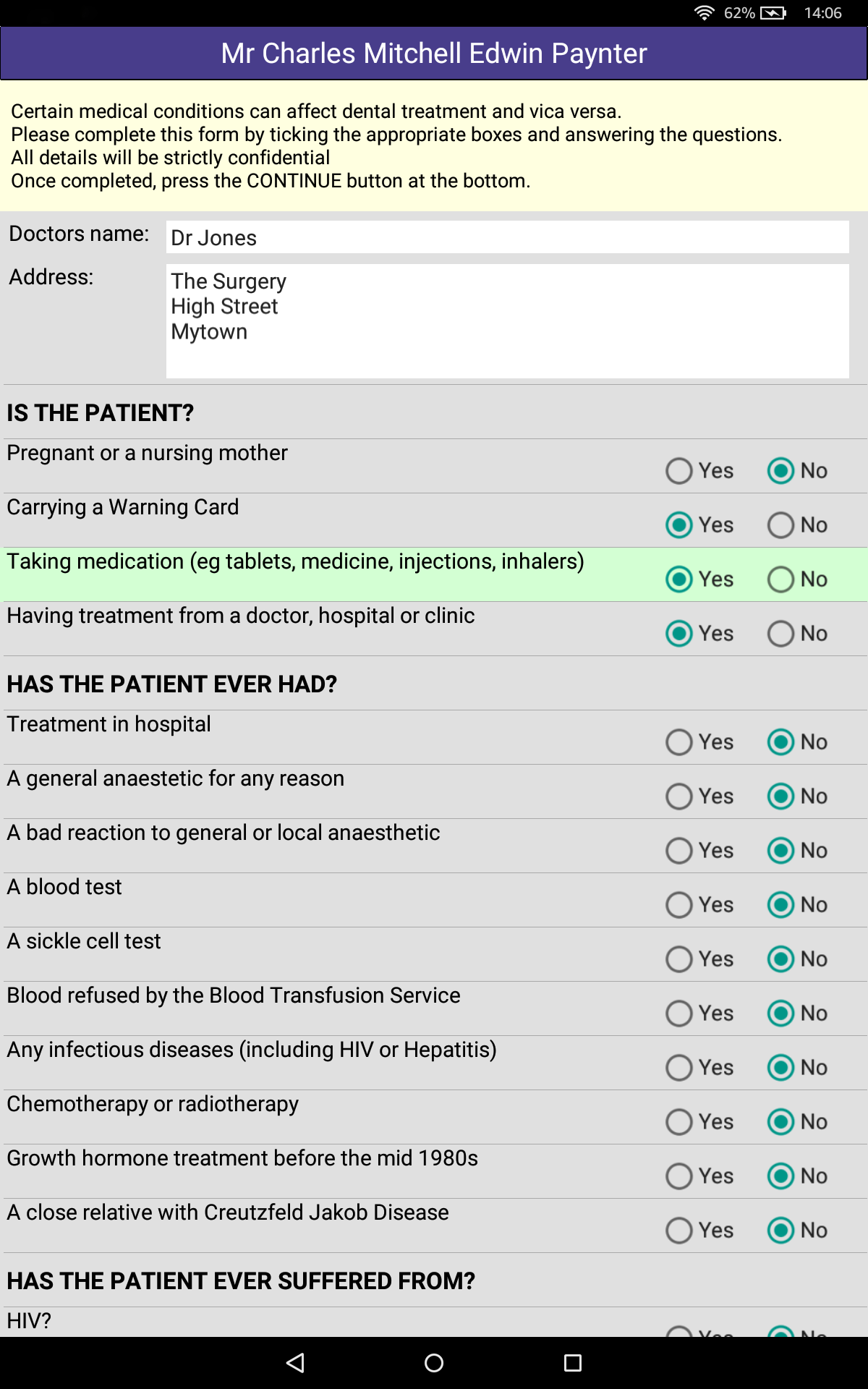This screenshot has width=868, height=1389.
Task: Select No for Carrying a Warning Card
Action: (780, 524)
